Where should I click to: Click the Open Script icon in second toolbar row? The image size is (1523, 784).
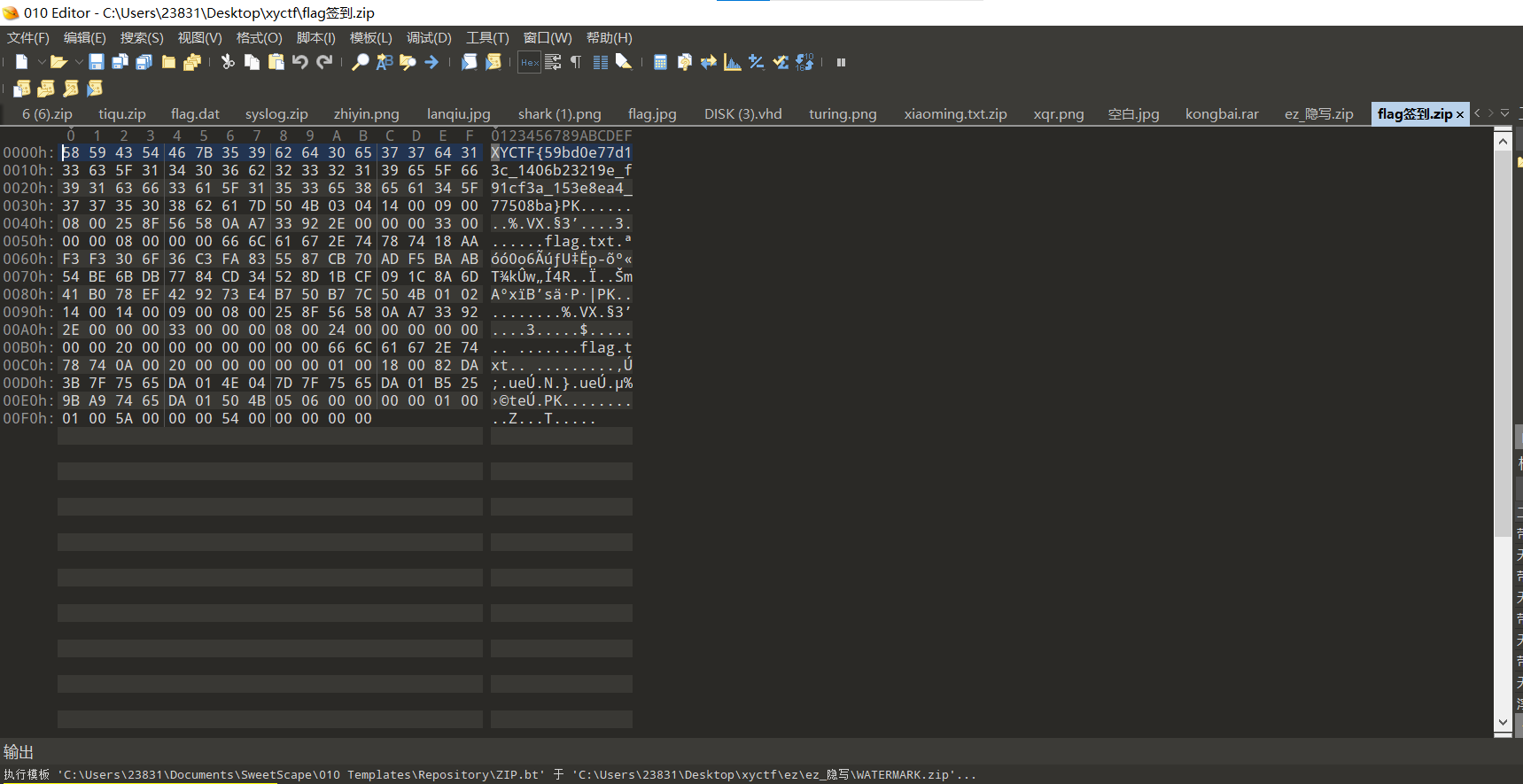[x=46, y=88]
